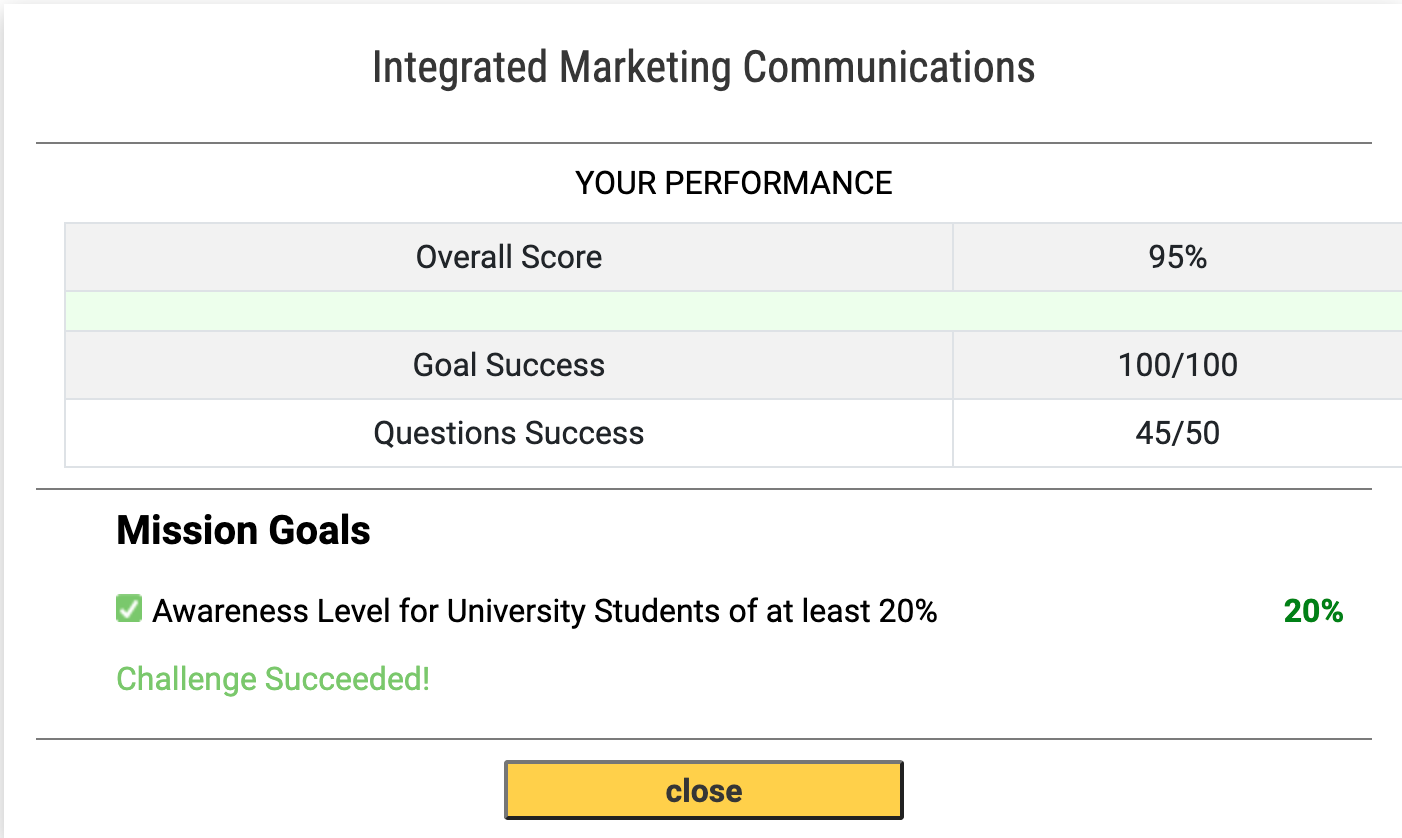Click the divider line above the close button
The image size is (1402, 838).
[704, 739]
